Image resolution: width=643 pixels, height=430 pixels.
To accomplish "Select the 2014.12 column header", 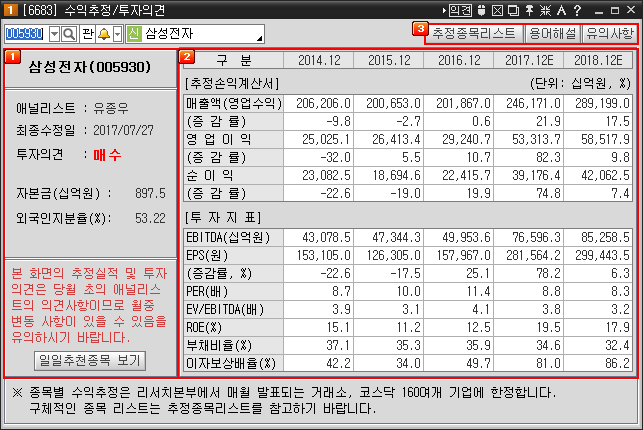I will [x=319, y=60].
